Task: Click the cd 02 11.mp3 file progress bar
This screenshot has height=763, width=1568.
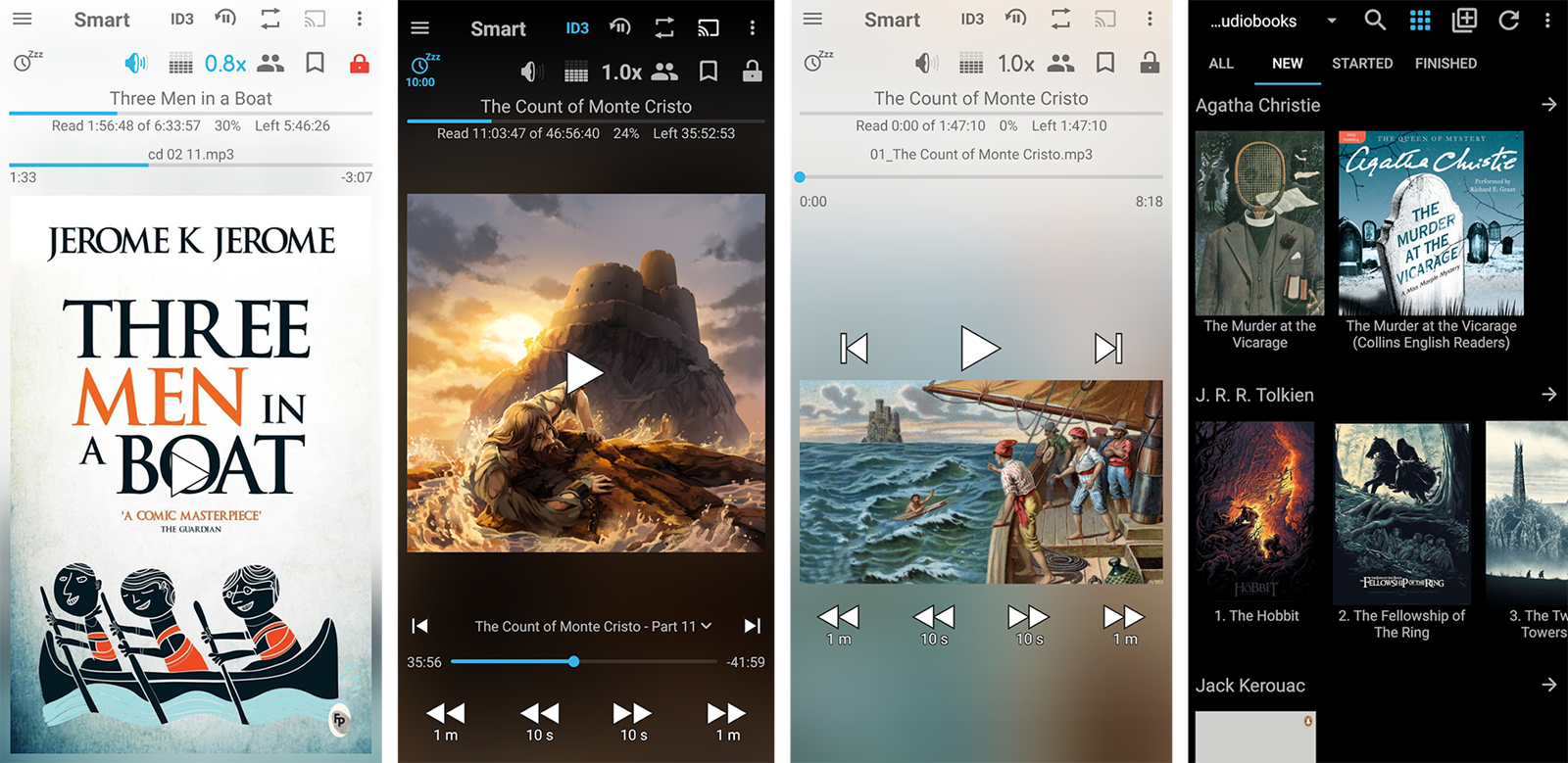Action: click(x=191, y=166)
